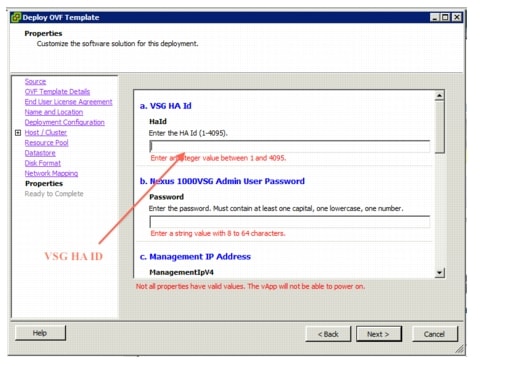Focus the HaId input field
This screenshot has width=512, height=374.
point(289,146)
